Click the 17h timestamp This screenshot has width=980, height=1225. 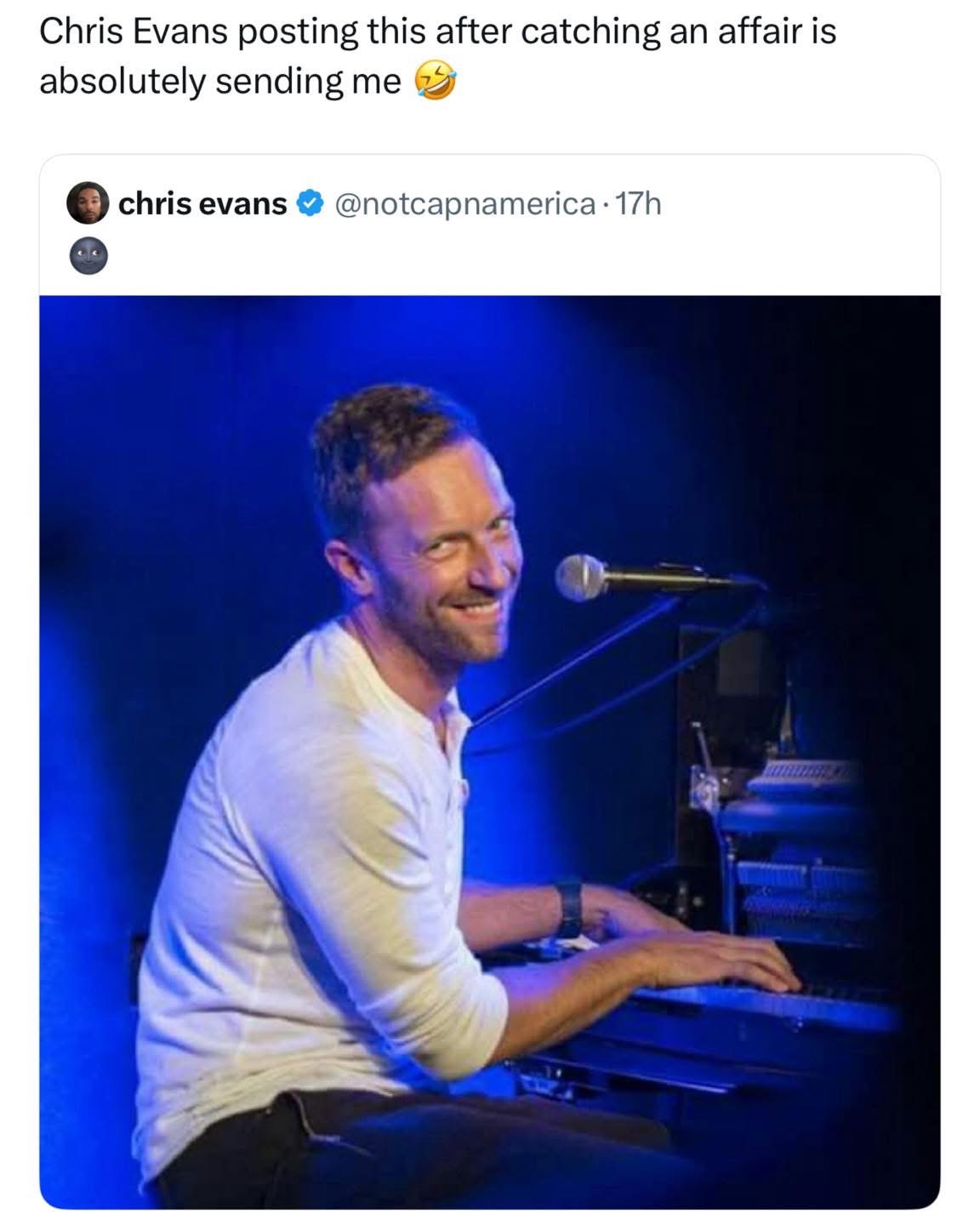point(638,204)
